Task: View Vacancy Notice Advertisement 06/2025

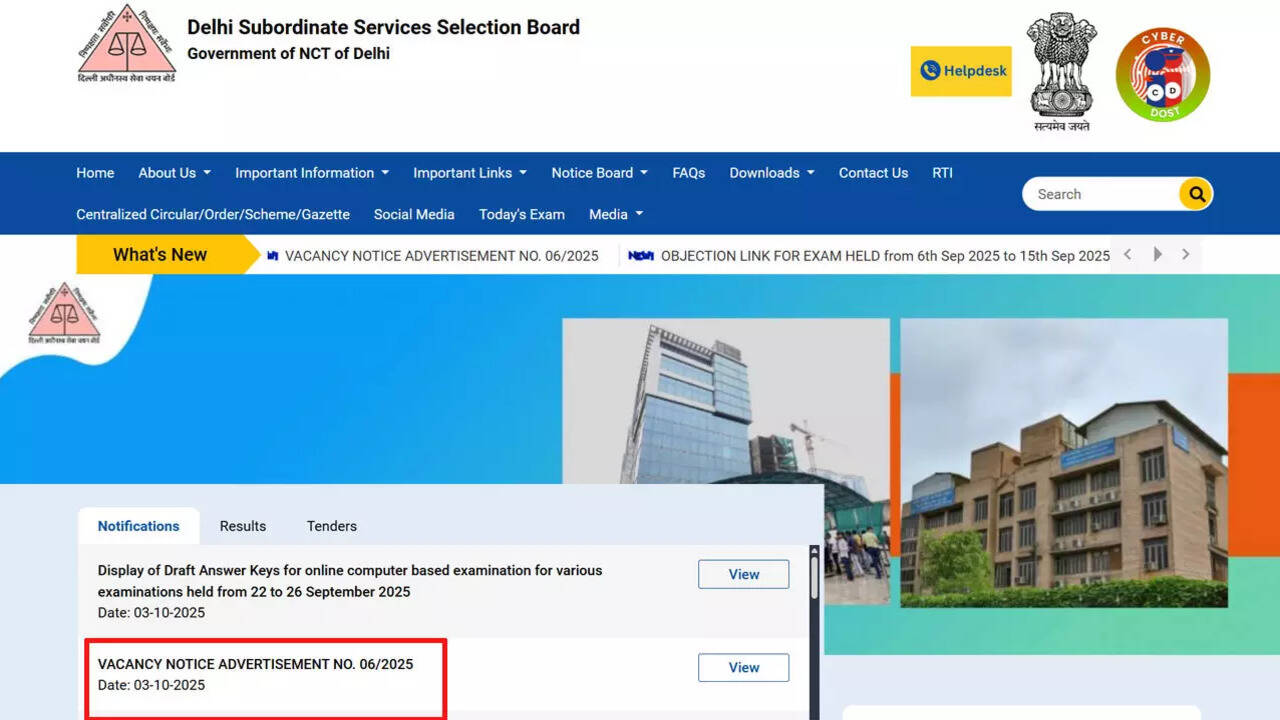Action: click(743, 667)
